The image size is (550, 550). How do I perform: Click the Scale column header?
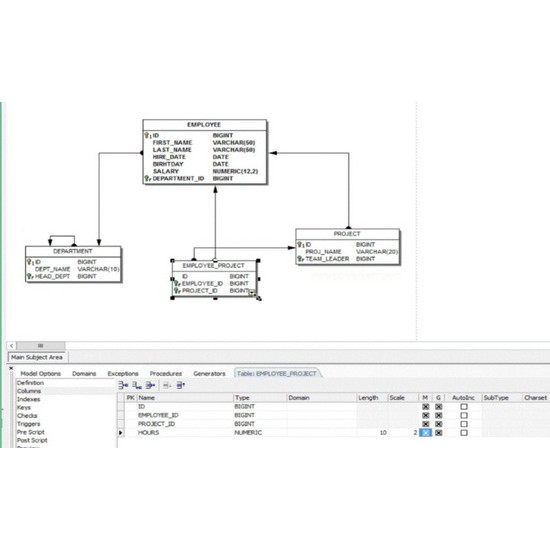pyautogui.click(x=403, y=398)
